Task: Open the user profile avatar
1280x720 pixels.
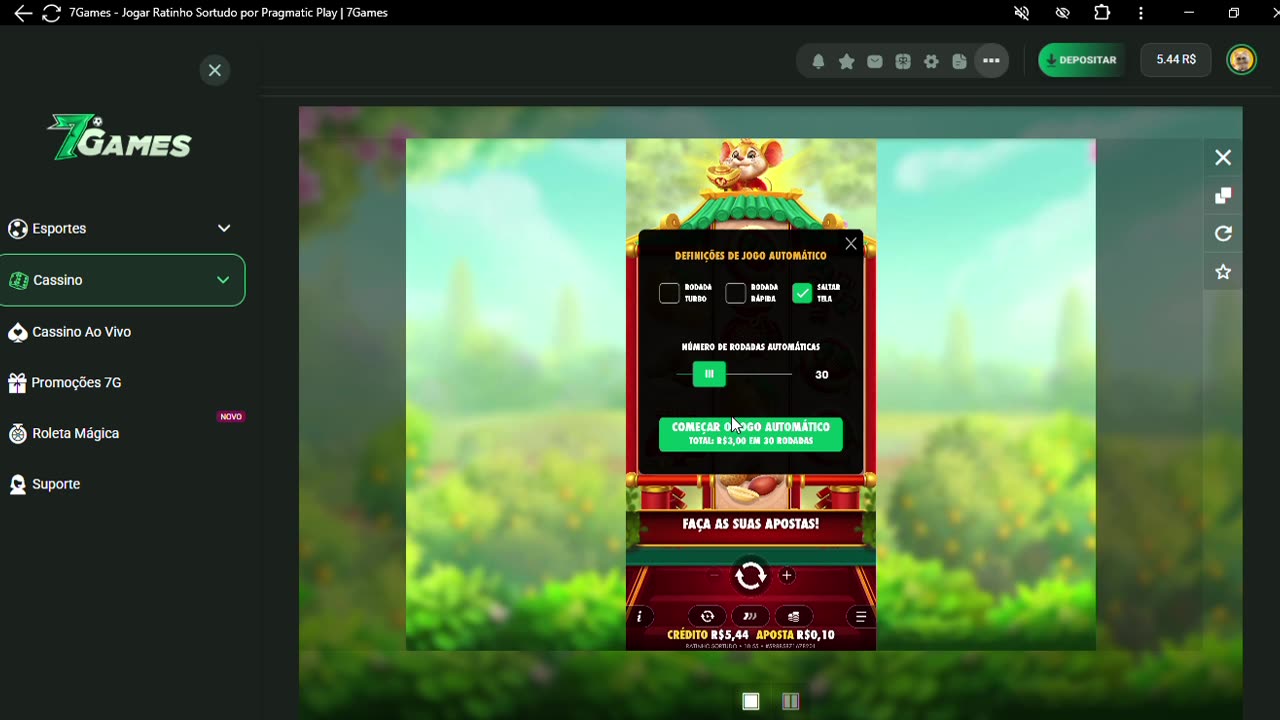Action: click(x=1241, y=60)
